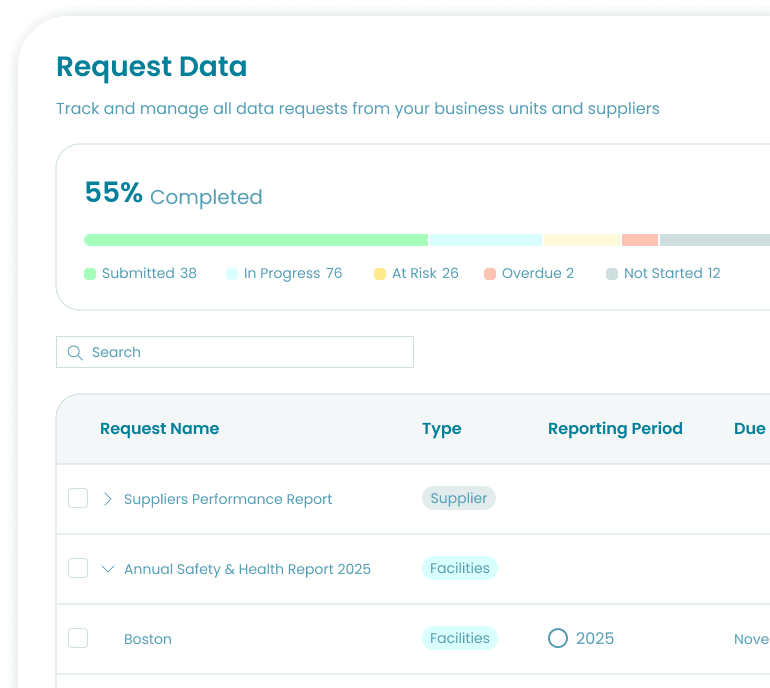770x688 pixels.
Task: Sort by Reporting Period column header
Action: (615, 429)
